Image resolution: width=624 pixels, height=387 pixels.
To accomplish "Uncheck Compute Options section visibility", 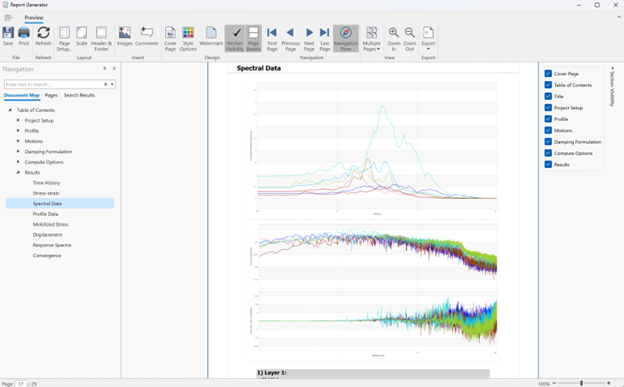I will point(548,153).
